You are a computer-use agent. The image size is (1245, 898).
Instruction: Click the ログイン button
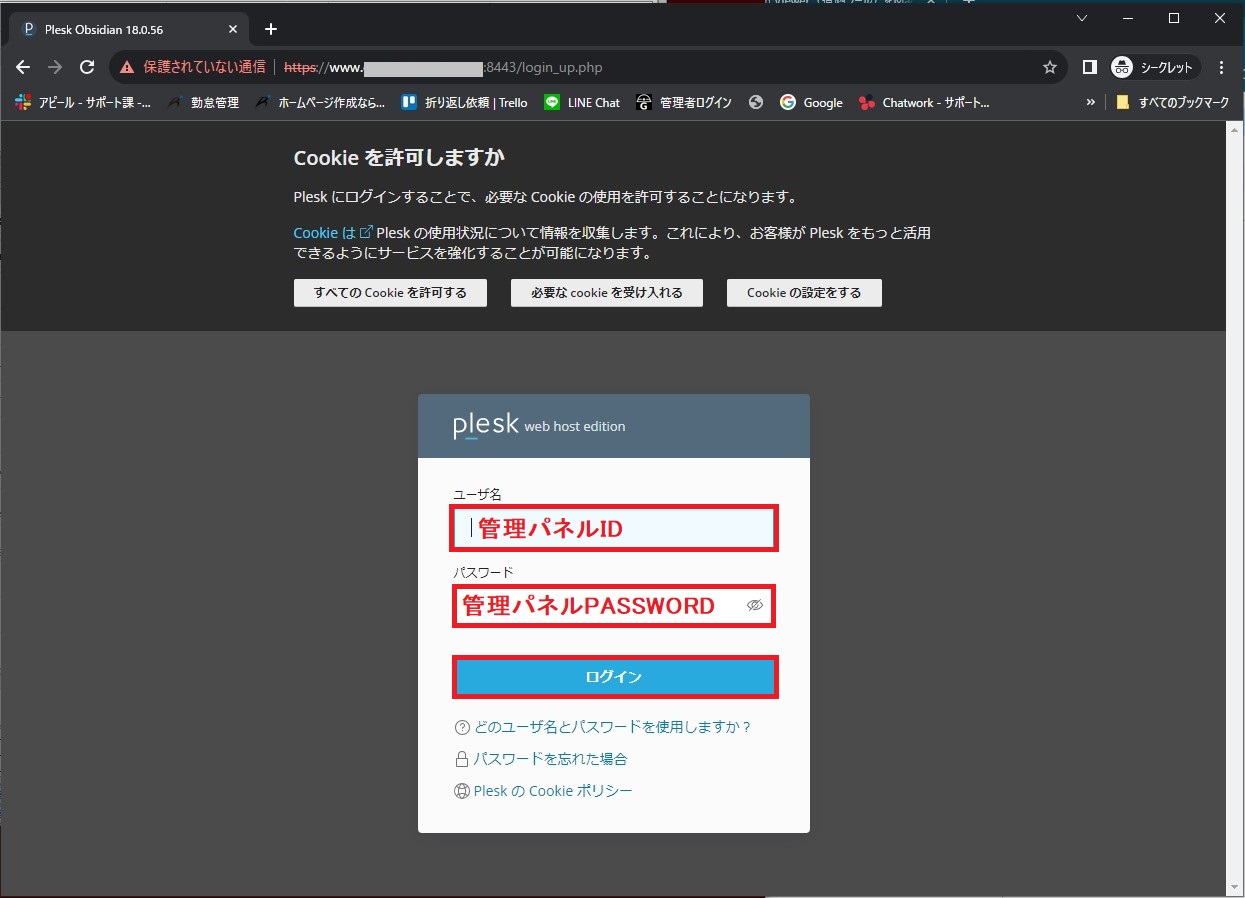[x=614, y=677]
